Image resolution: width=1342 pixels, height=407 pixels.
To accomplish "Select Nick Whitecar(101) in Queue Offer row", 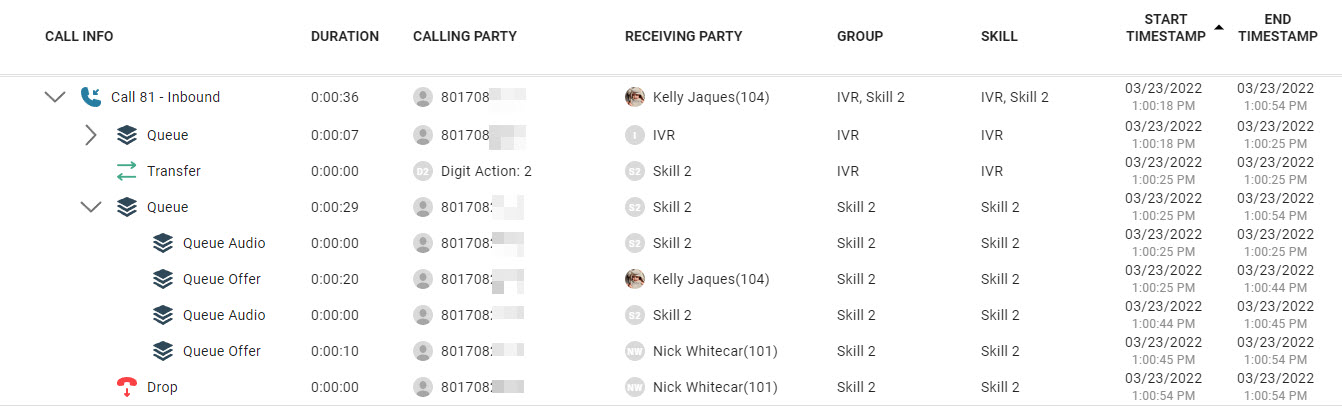I will pyautogui.click(x=715, y=351).
